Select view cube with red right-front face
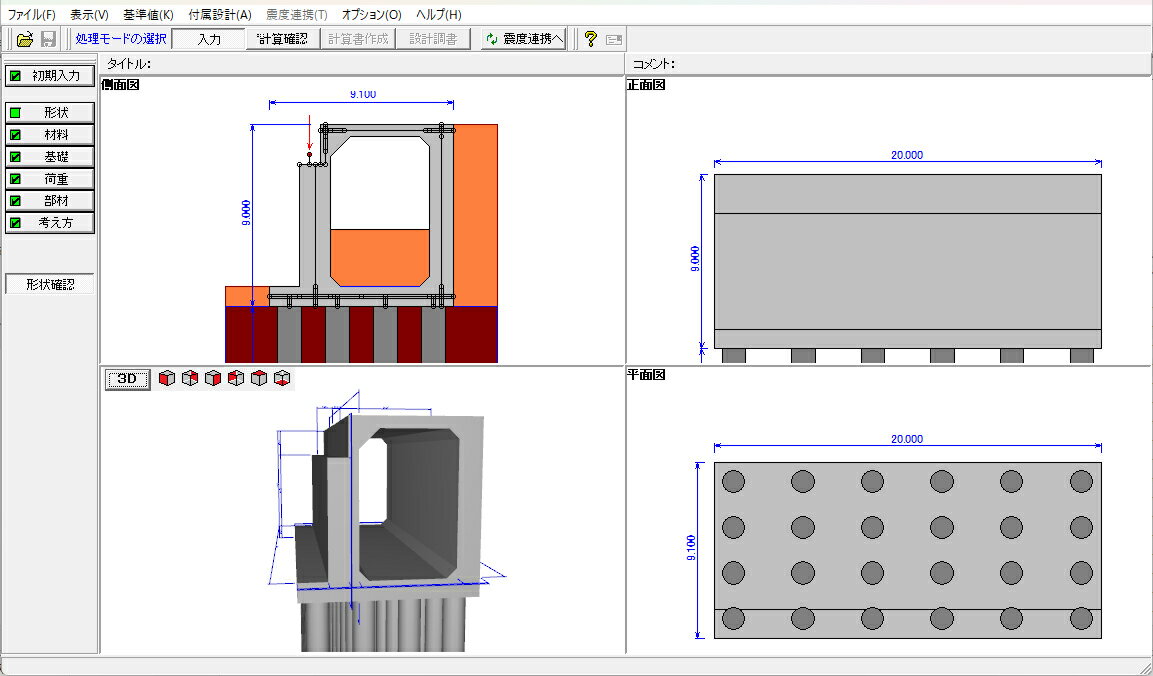 213,379
